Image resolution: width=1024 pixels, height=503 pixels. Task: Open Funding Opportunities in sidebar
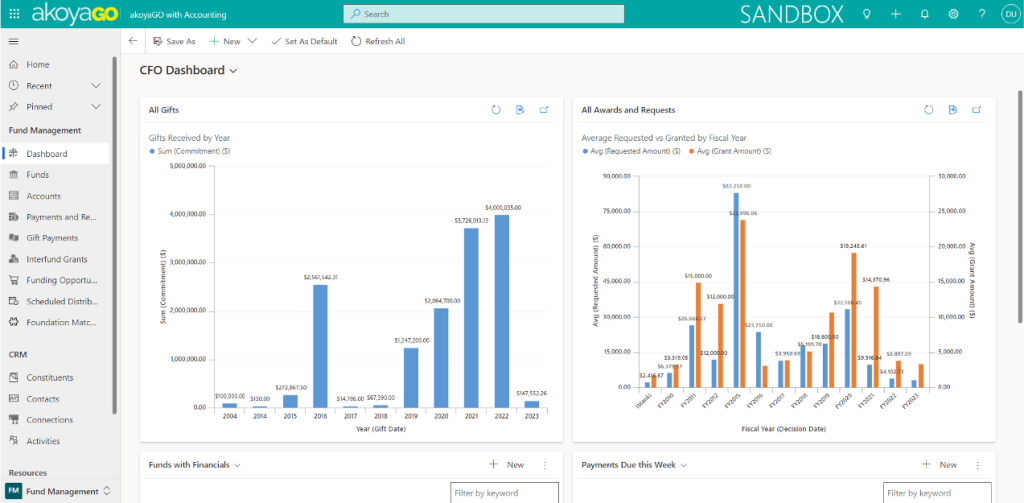point(60,280)
